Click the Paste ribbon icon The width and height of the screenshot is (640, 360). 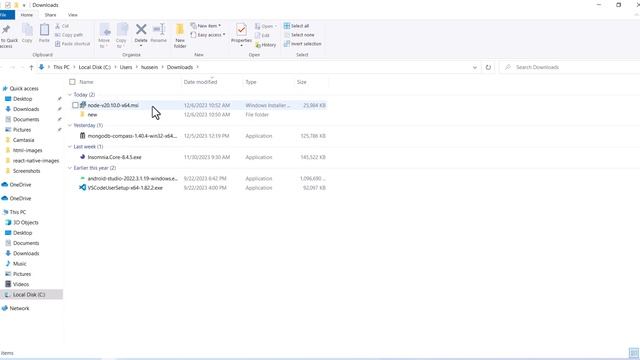coord(44,30)
